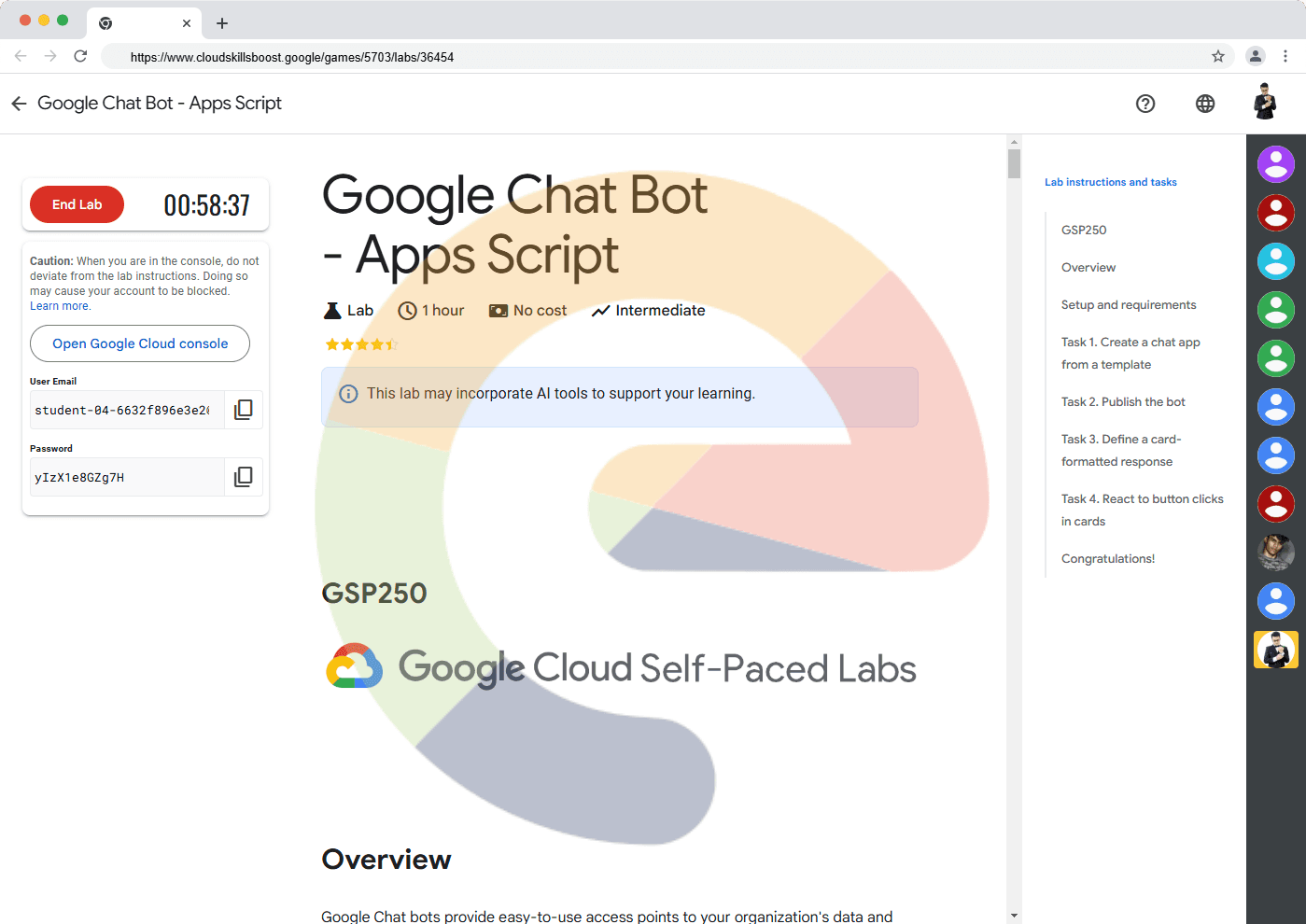Viewport: 1306px width, 924px height.
Task: Reload the page with the browser refresh icon
Action: pos(80,57)
